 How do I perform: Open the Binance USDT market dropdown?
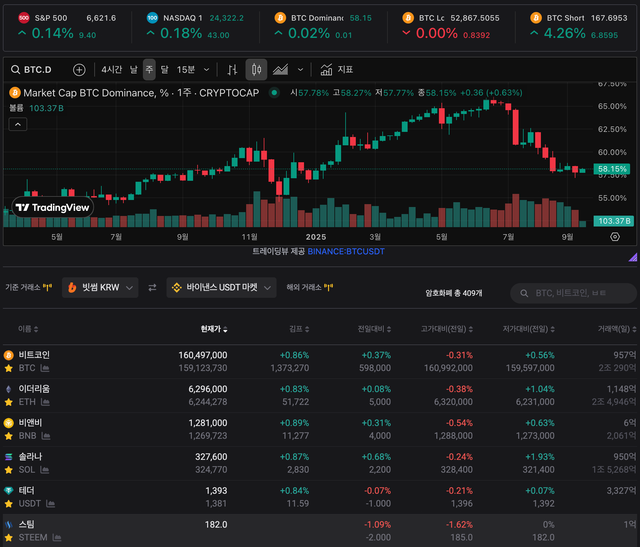click(221, 288)
